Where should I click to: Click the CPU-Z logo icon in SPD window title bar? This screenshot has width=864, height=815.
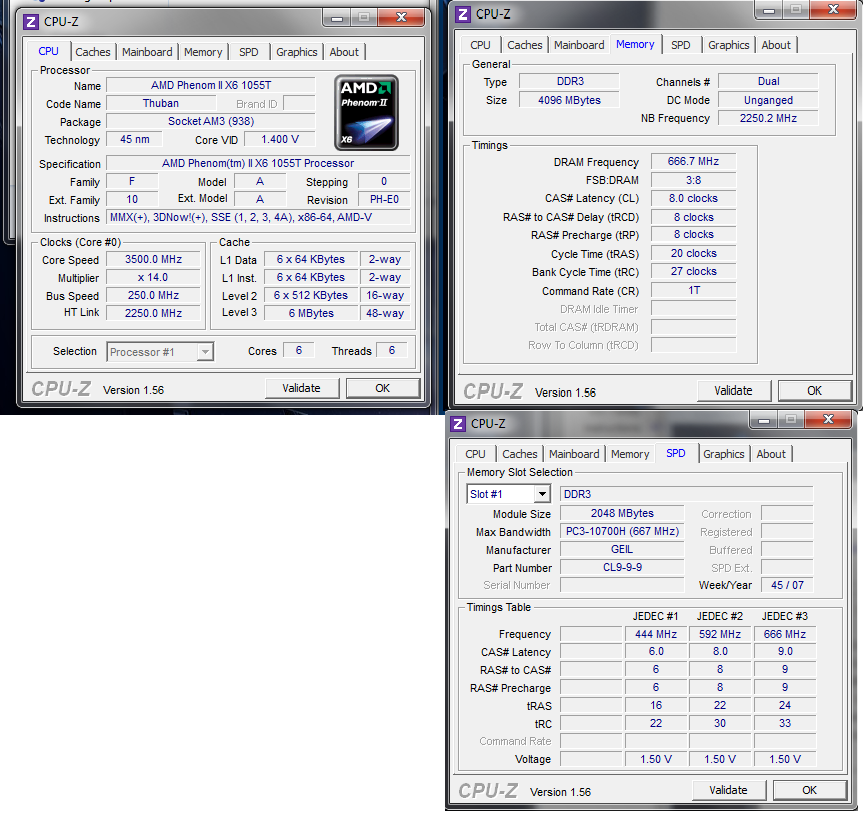(x=458, y=424)
